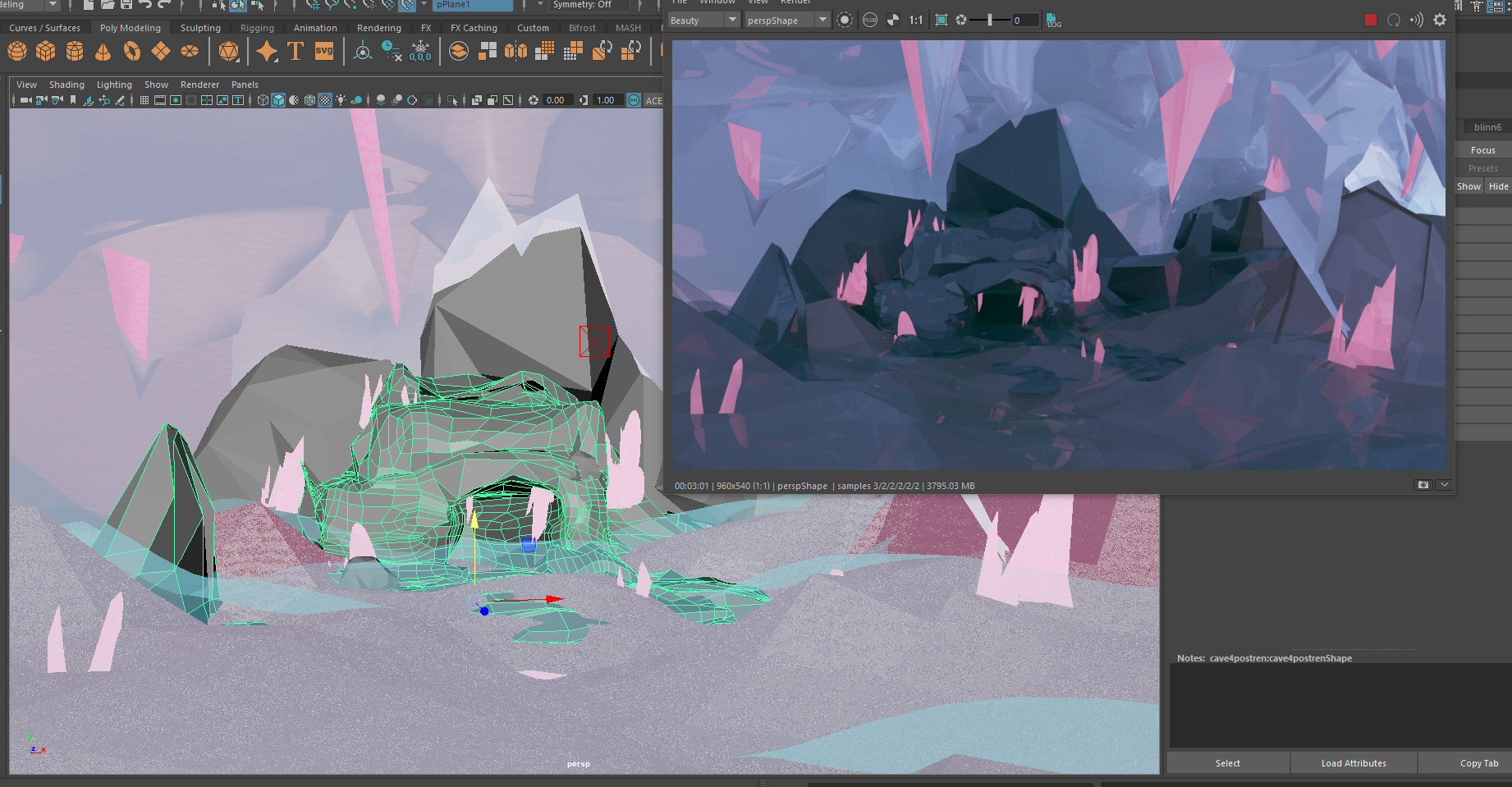Click the select camera icon in viewport toolbar
The image size is (1512, 787).
[x=25, y=100]
